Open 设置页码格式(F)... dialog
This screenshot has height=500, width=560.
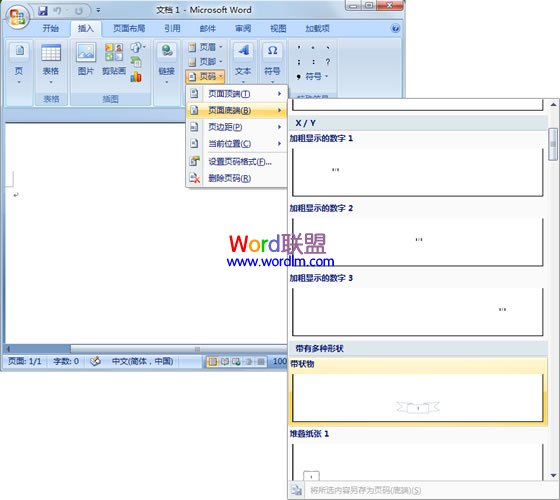(x=236, y=161)
